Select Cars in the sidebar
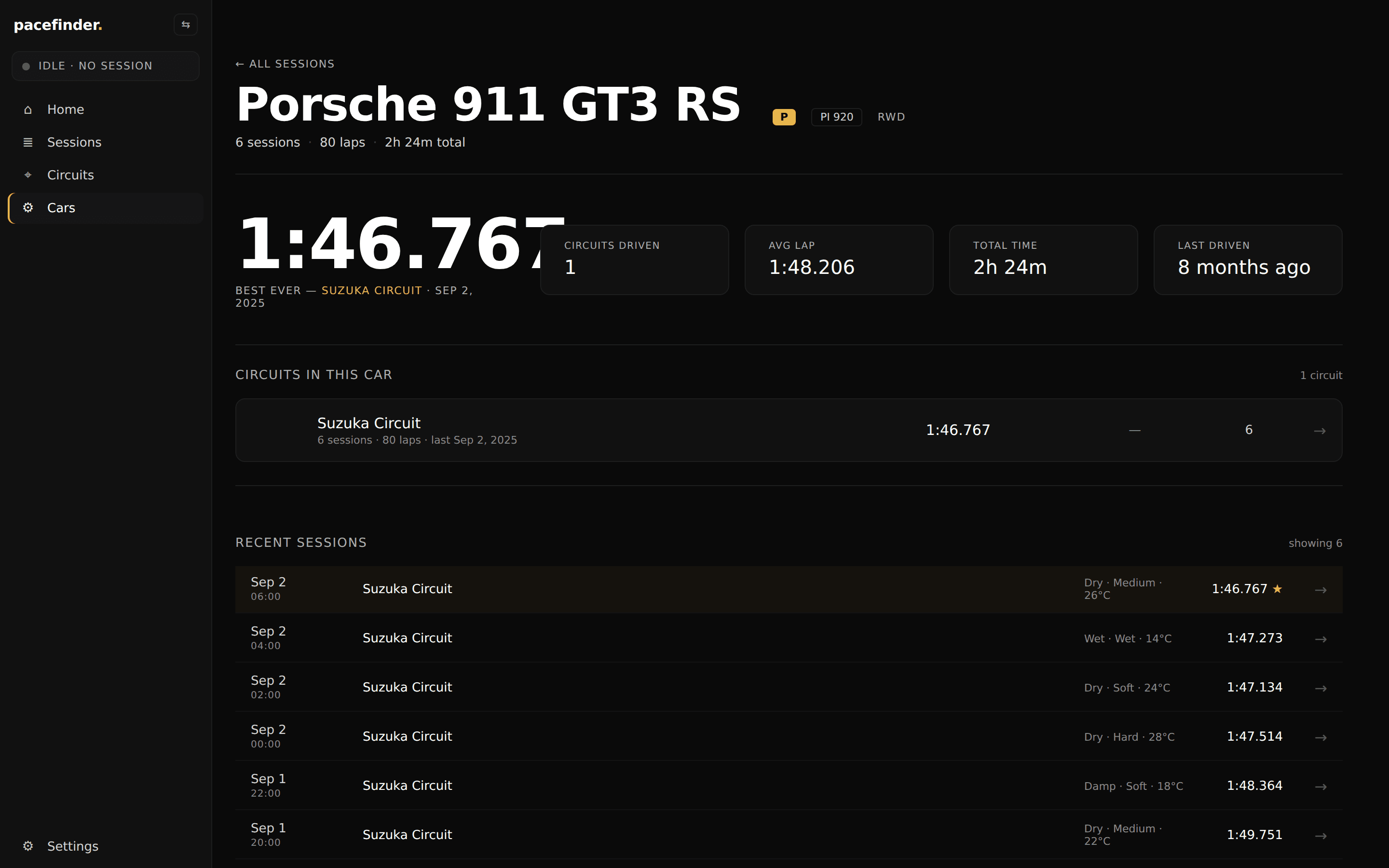 click(106, 208)
